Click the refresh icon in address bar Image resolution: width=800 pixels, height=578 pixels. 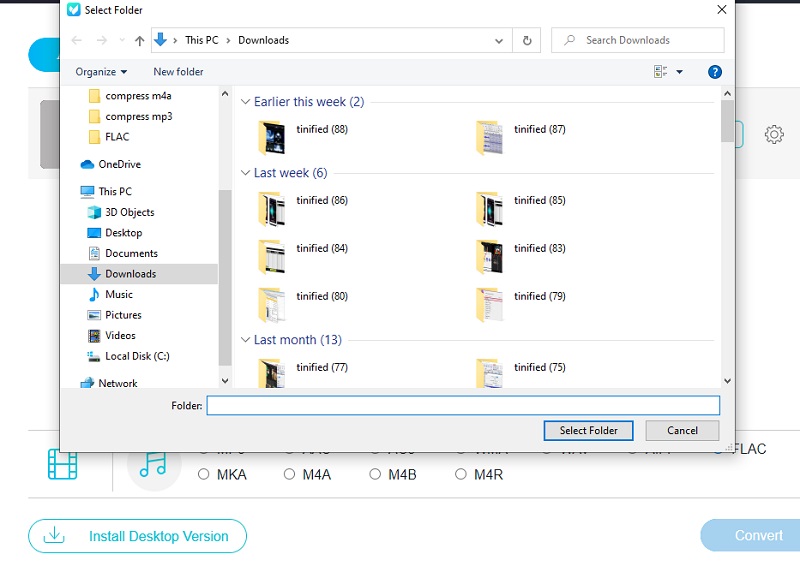click(528, 40)
